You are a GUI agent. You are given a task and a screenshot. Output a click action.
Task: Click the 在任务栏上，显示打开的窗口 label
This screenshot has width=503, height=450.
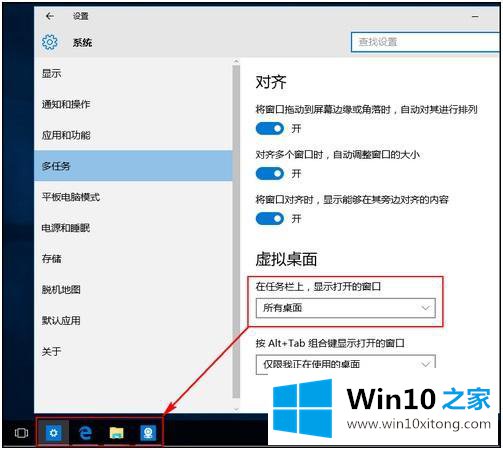(x=318, y=287)
